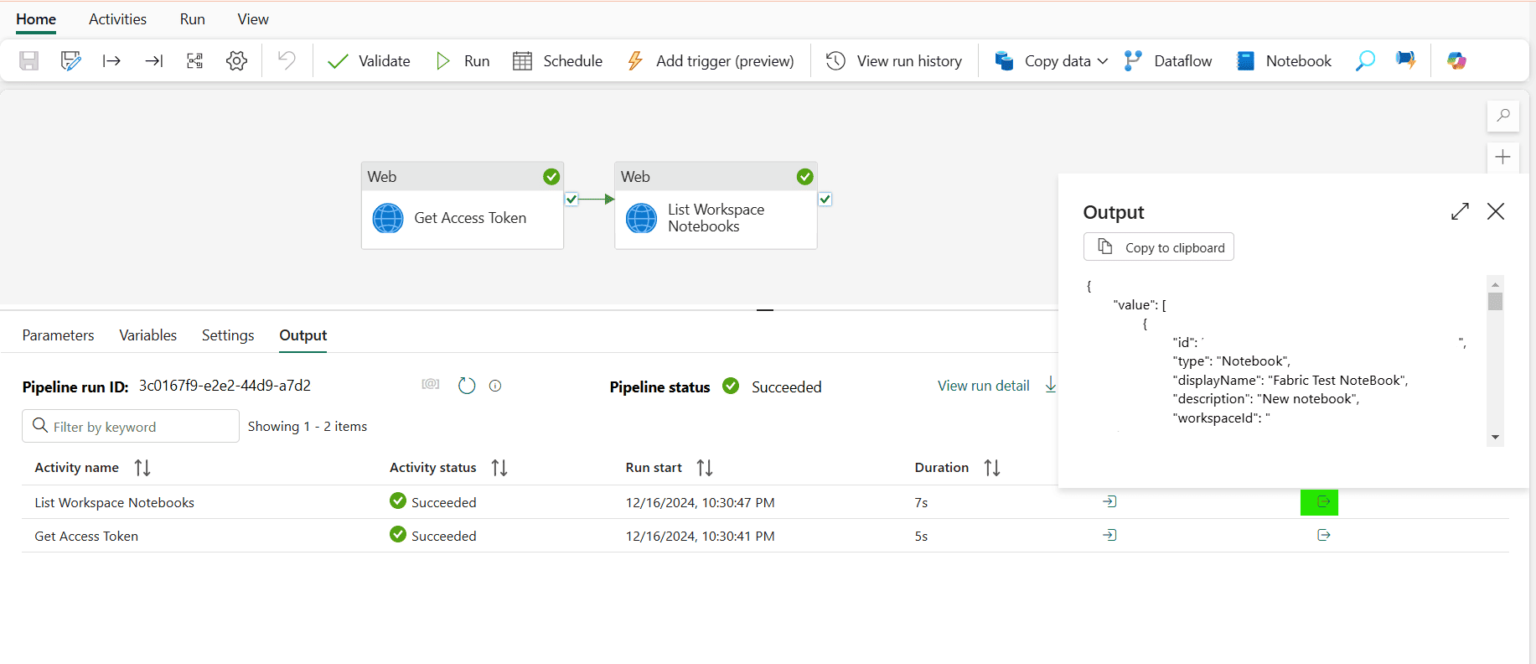Click the canvas search button
The height and width of the screenshot is (664, 1536).
(x=1503, y=116)
